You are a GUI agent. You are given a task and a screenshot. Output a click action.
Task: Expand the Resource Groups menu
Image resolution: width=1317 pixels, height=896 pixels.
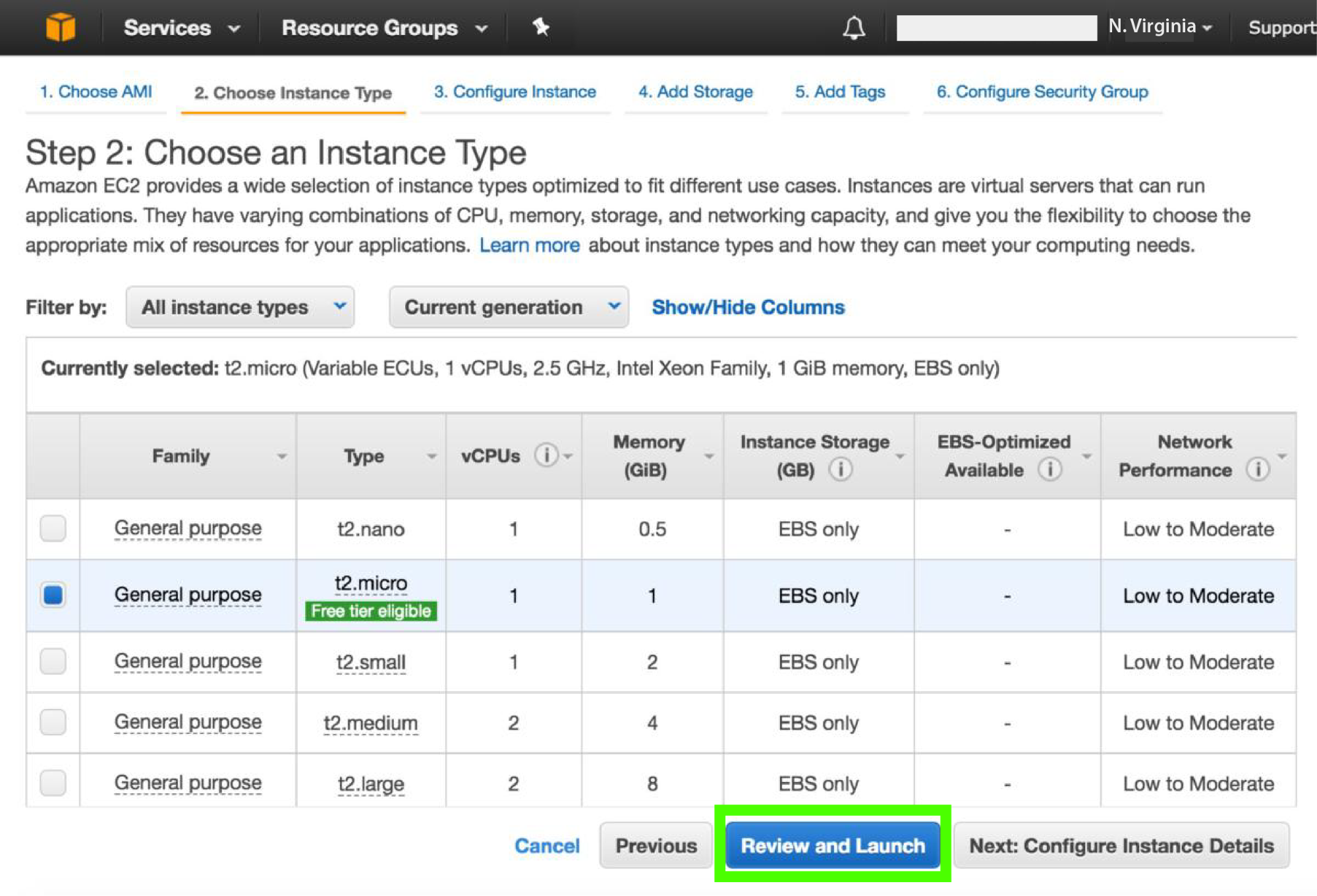(x=385, y=28)
